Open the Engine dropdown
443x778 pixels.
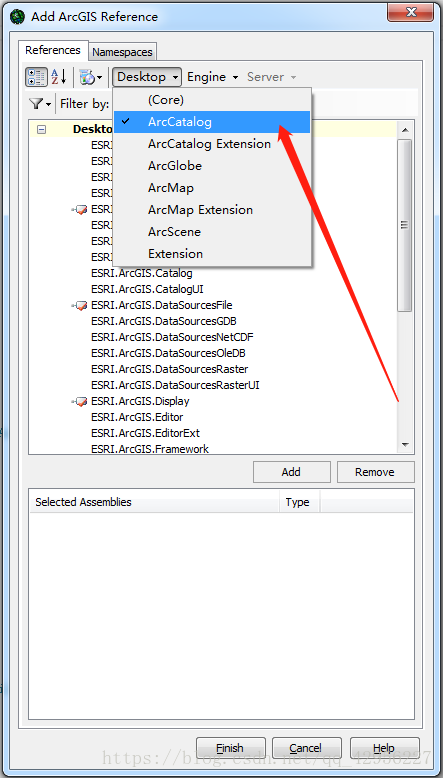tap(213, 77)
